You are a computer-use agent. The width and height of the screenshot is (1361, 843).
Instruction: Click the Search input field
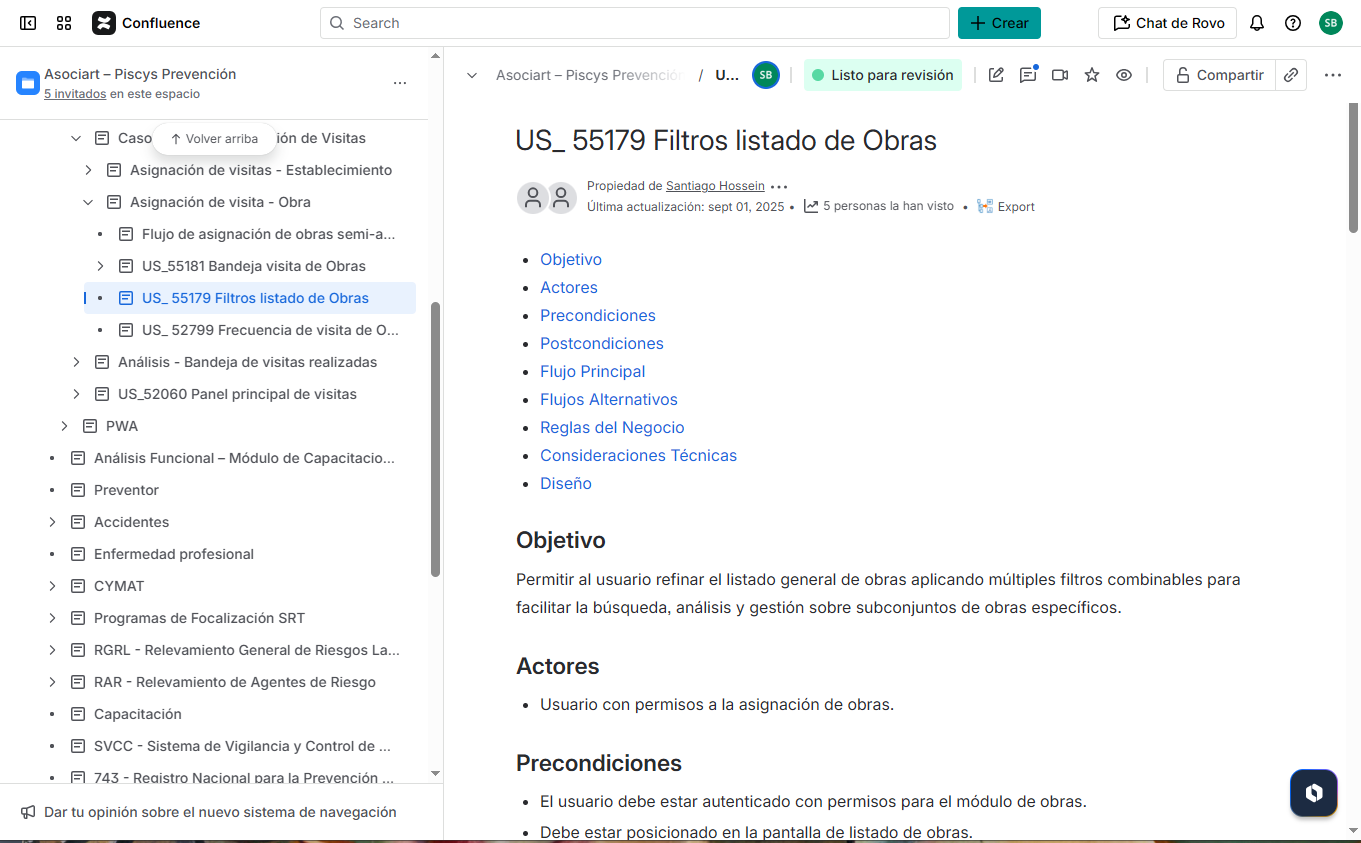point(635,23)
